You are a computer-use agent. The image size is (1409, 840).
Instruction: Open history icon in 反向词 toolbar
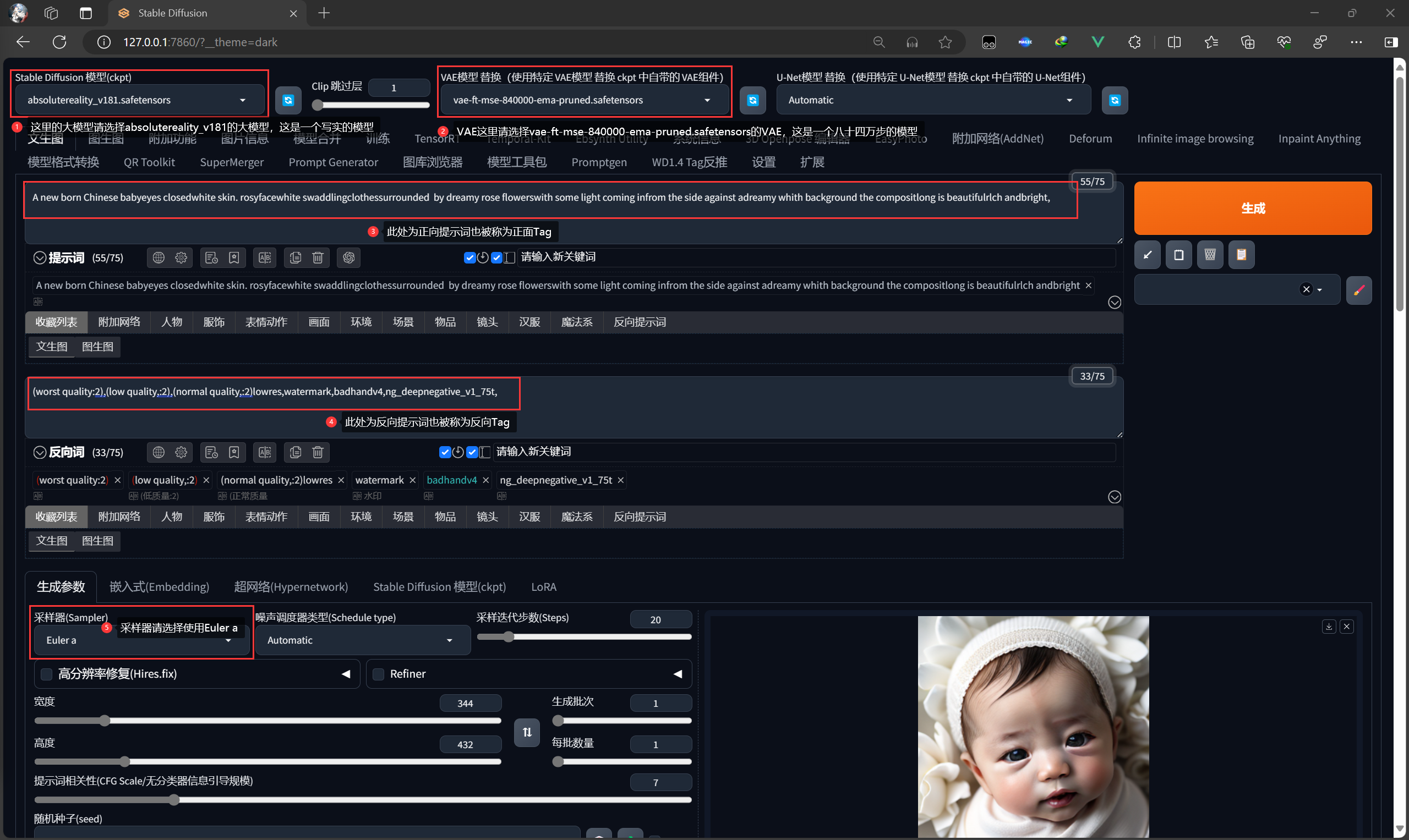[211, 452]
